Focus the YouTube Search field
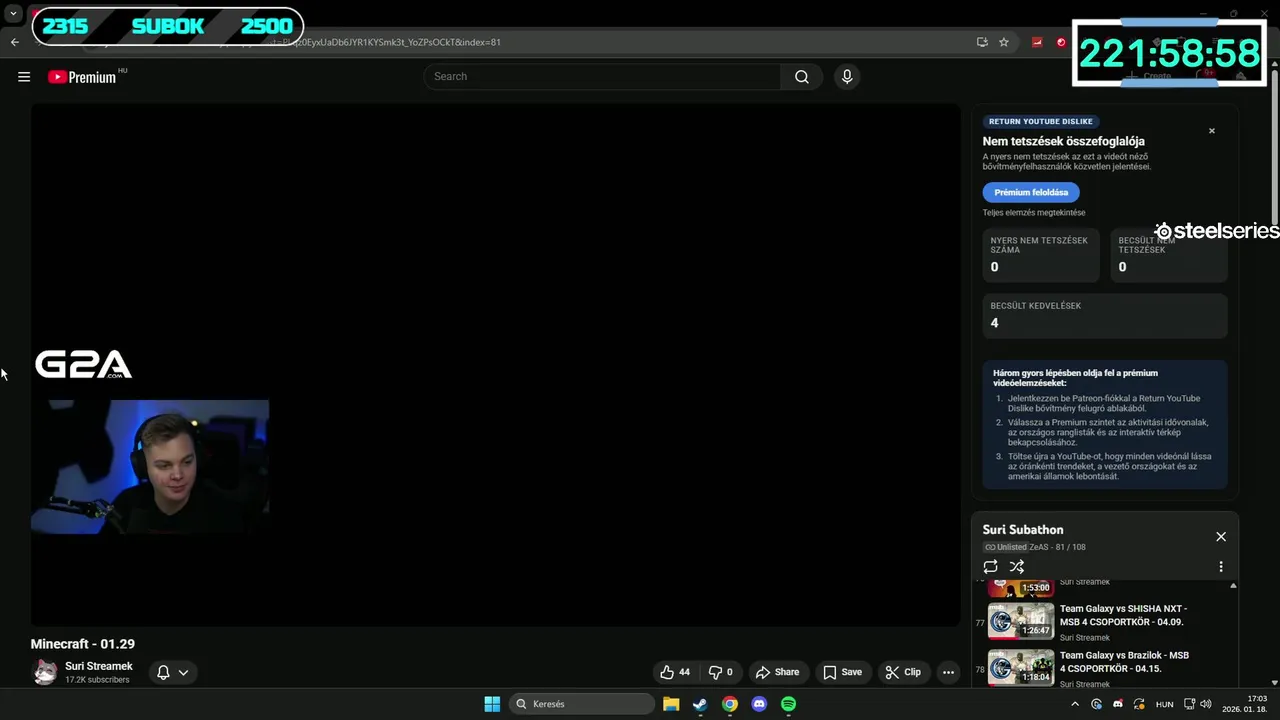 click(x=603, y=77)
